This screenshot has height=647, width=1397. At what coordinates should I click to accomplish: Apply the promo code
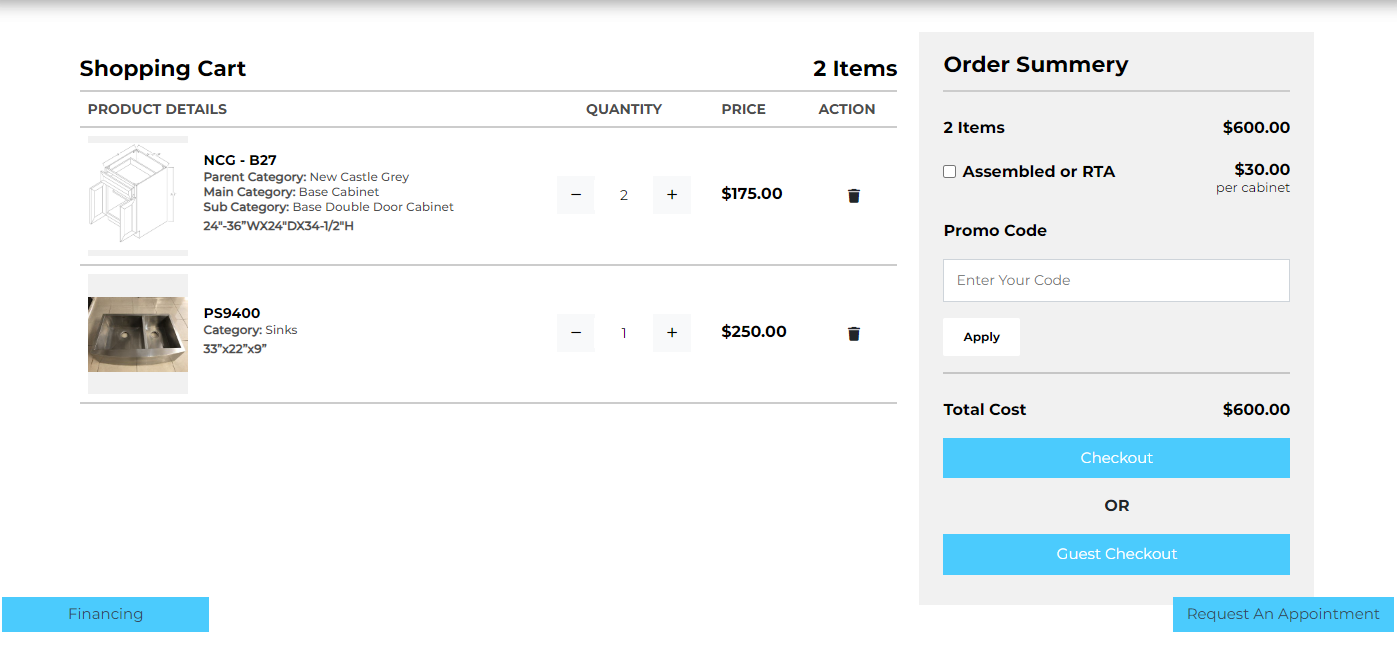(981, 337)
